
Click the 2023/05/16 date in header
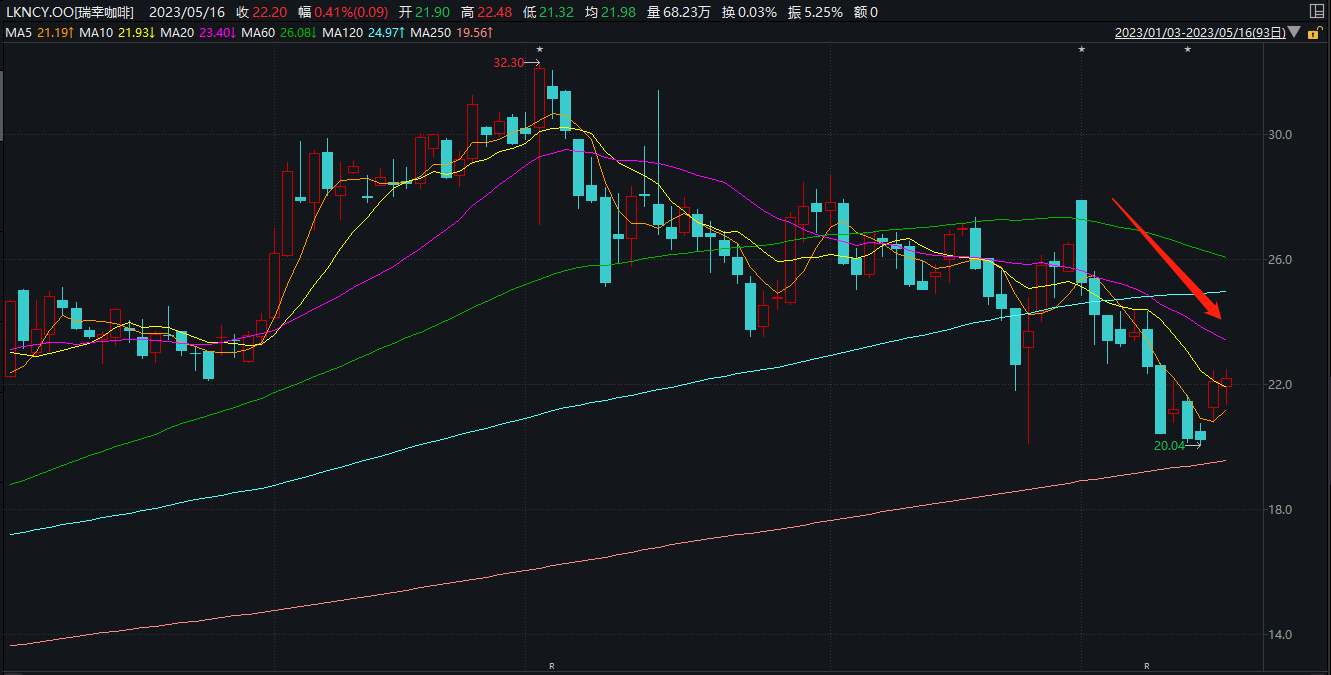[x=187, y=12]
